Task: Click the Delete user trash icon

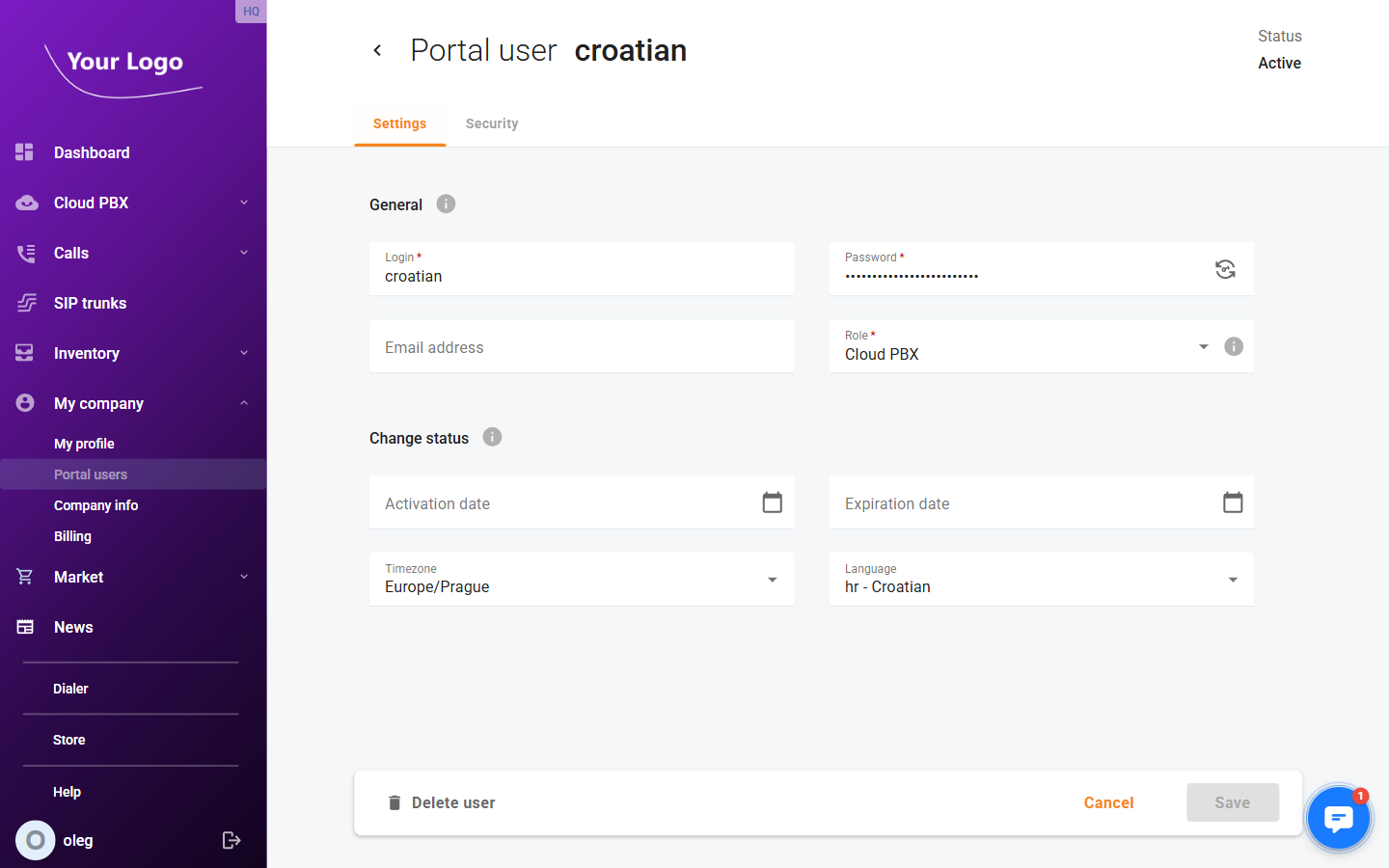Action: click(x=395, y=801)
